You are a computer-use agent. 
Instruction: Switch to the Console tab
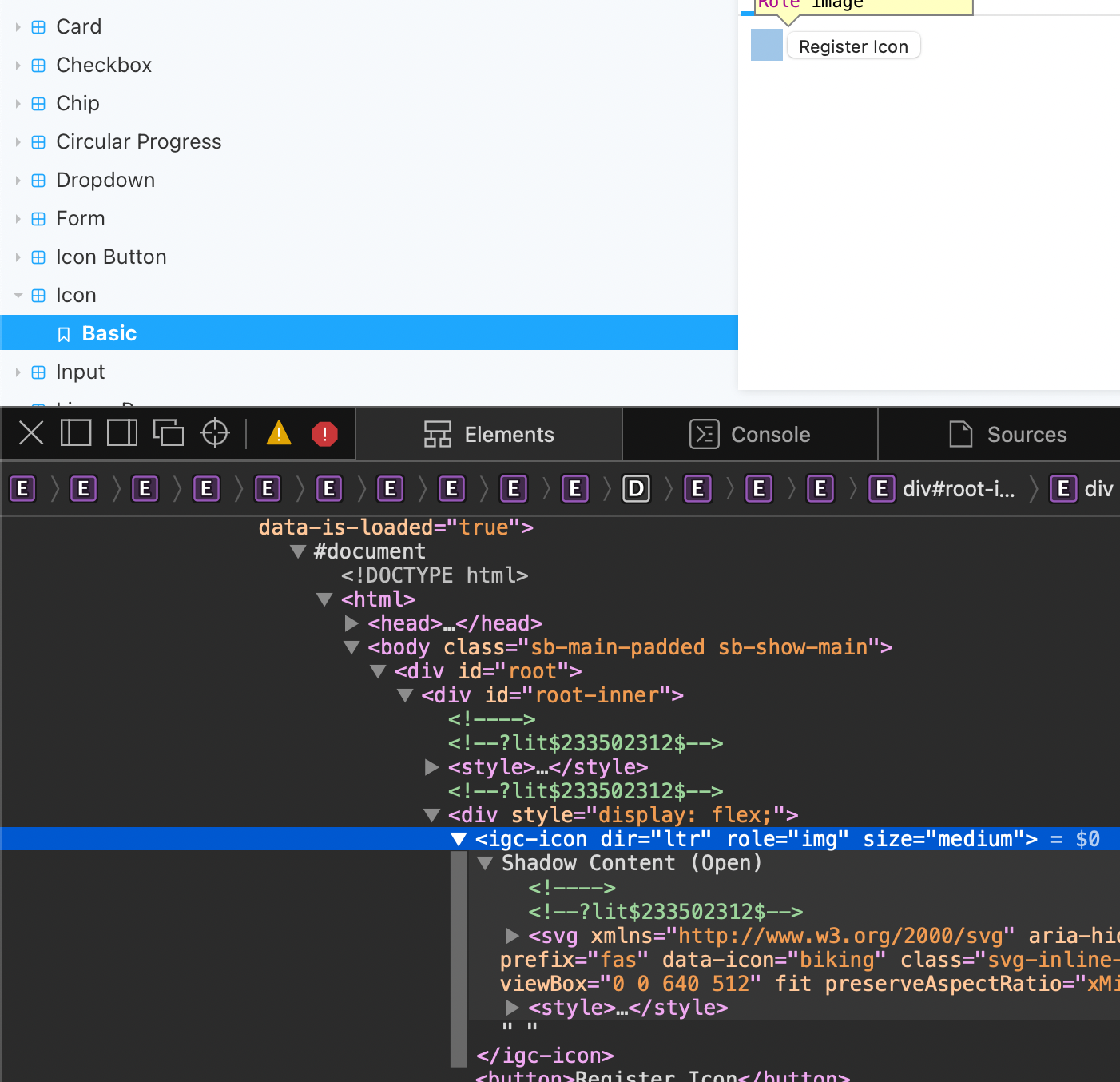749,434
